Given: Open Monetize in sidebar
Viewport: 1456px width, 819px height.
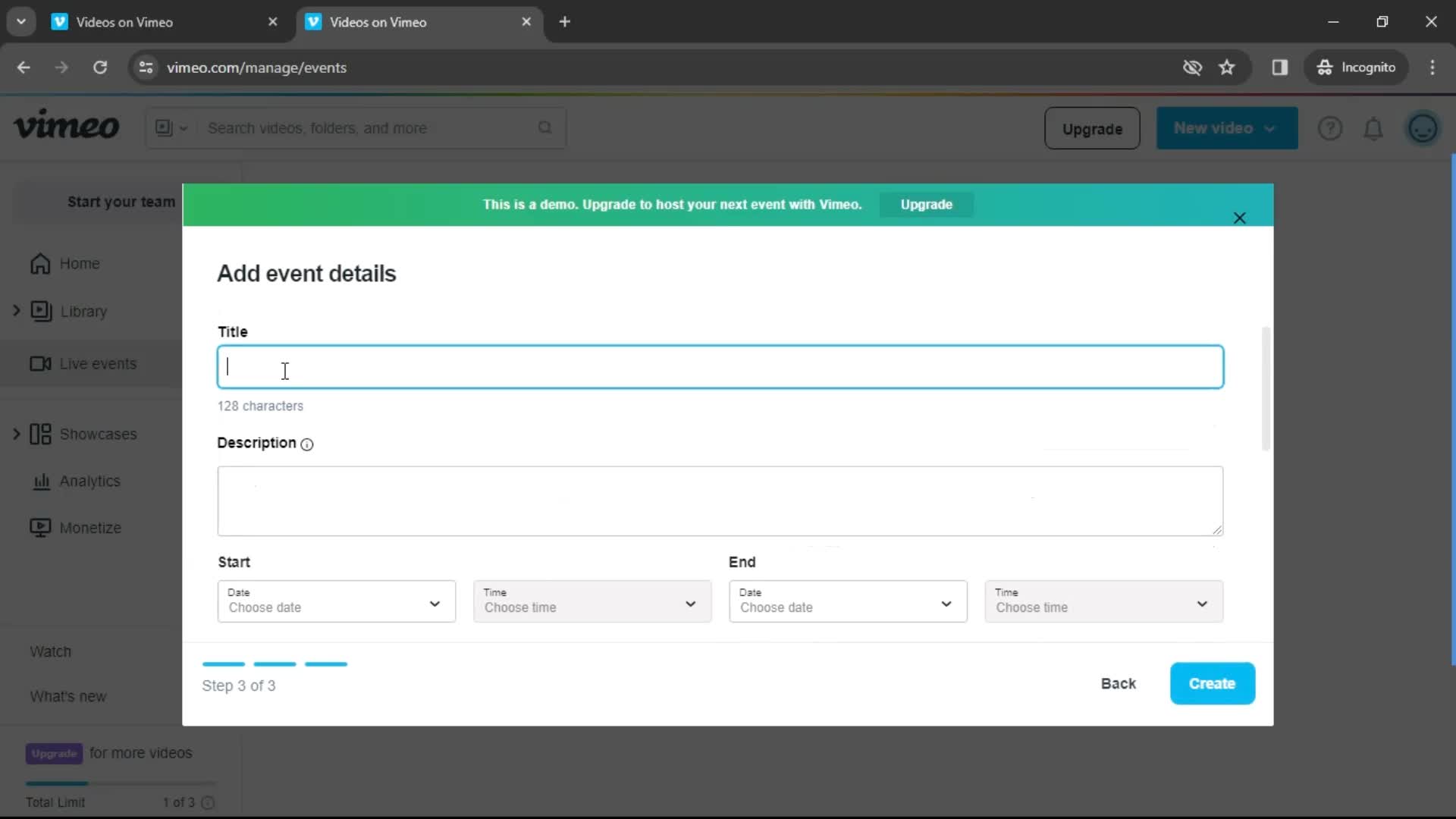Looking at the screenshot, I should pyautogui.click(x=76, y=528).
